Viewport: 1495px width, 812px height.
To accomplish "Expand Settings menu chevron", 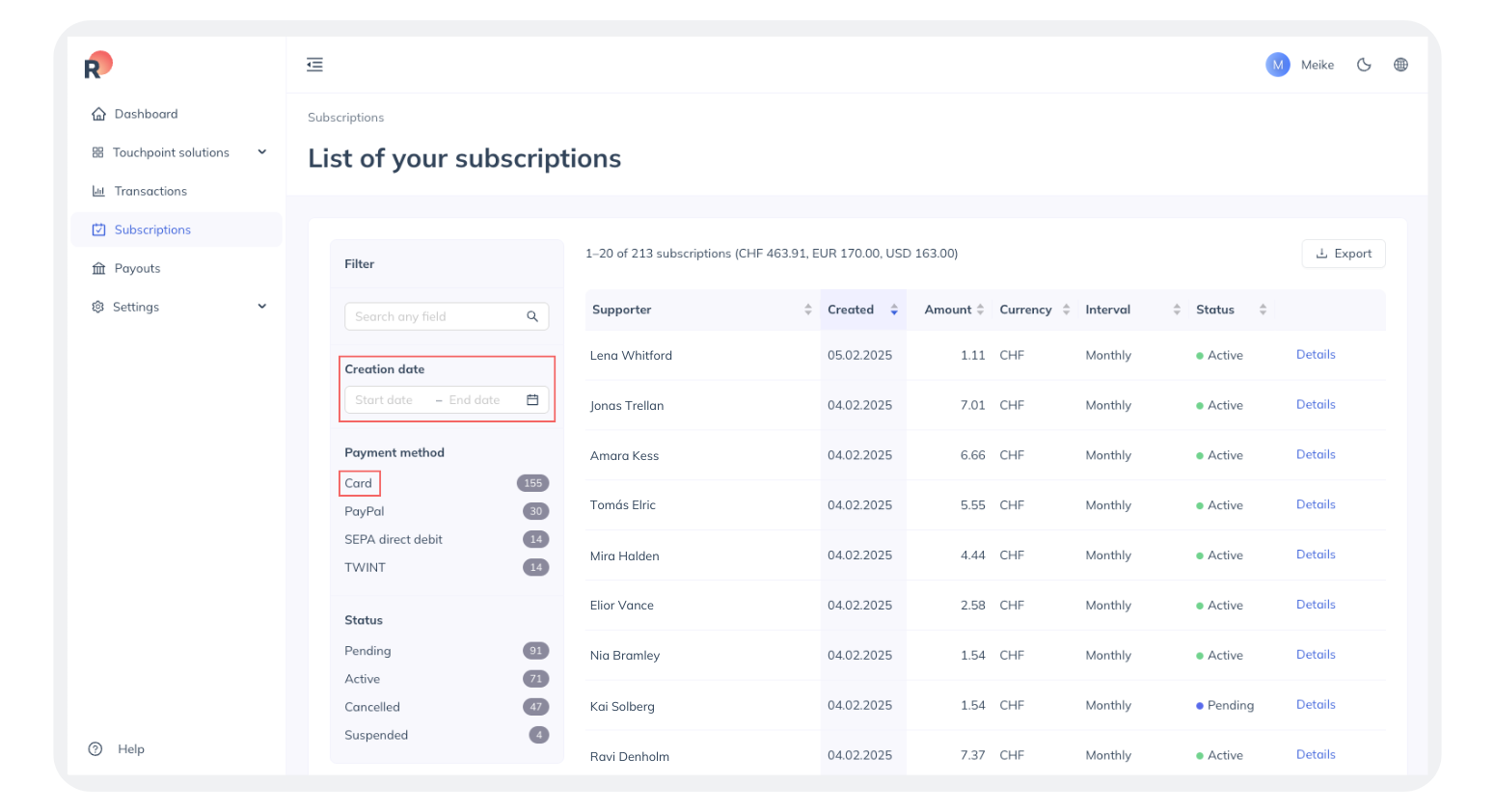I will coord(261,307).
